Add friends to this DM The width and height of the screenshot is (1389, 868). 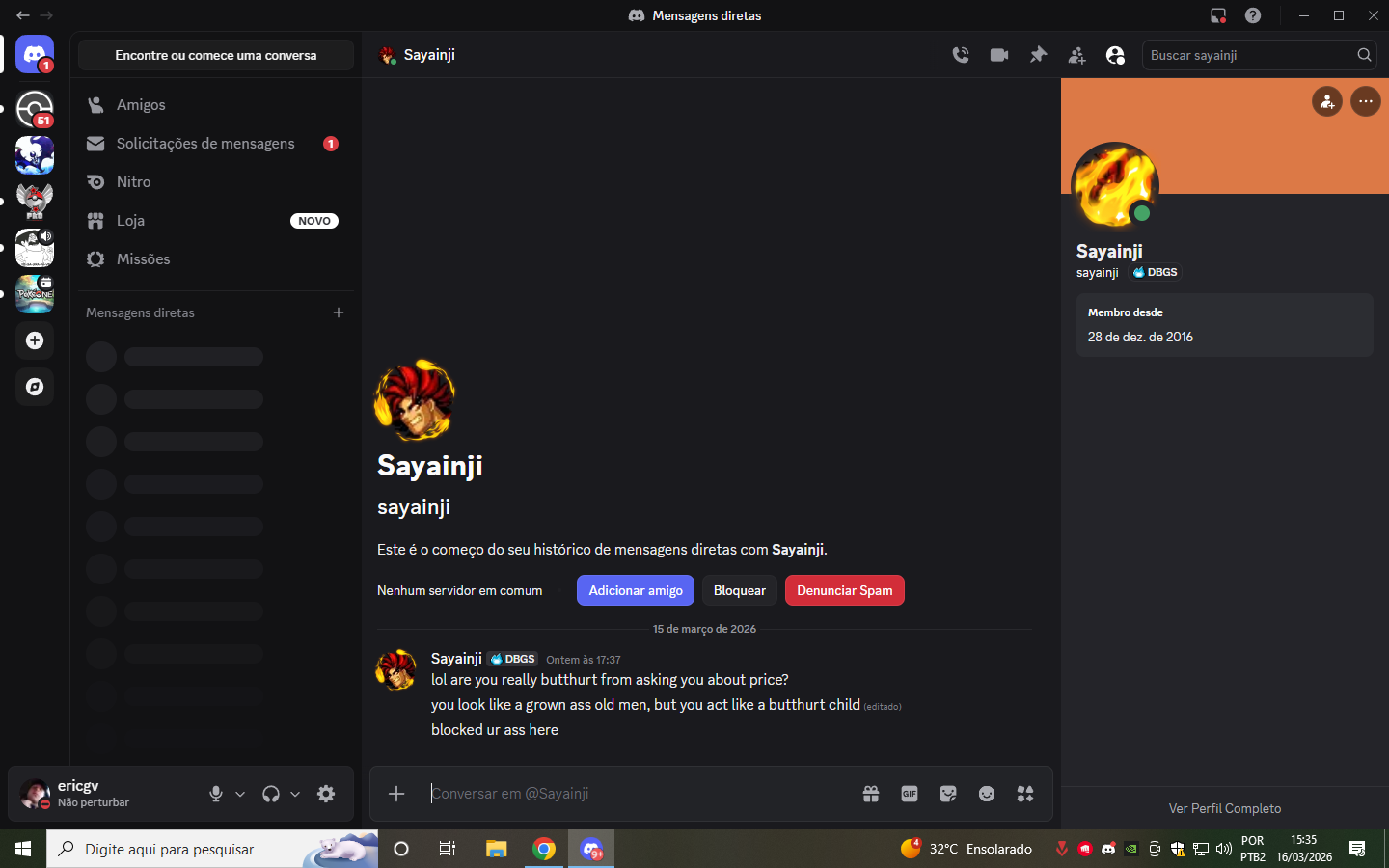(1076, 55)
